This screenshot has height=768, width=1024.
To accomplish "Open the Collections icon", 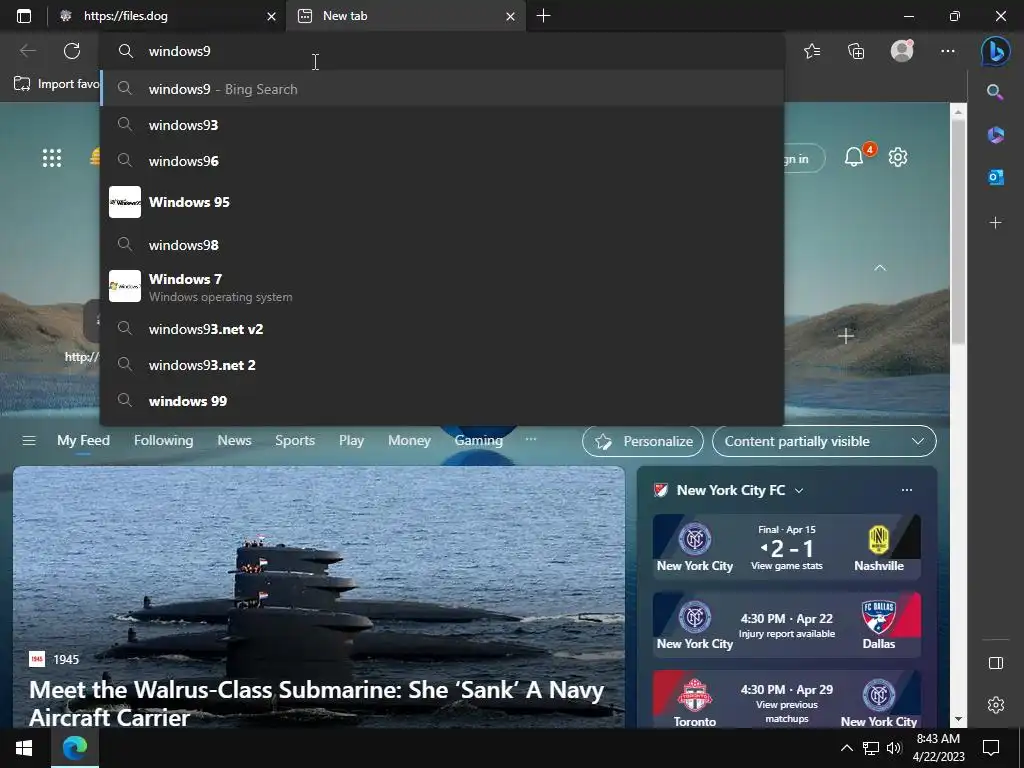I will click(856, 51).
